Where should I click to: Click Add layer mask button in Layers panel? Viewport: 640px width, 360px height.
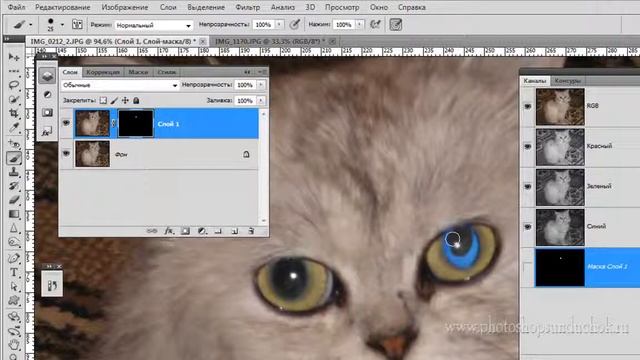[x=185, y=231]
